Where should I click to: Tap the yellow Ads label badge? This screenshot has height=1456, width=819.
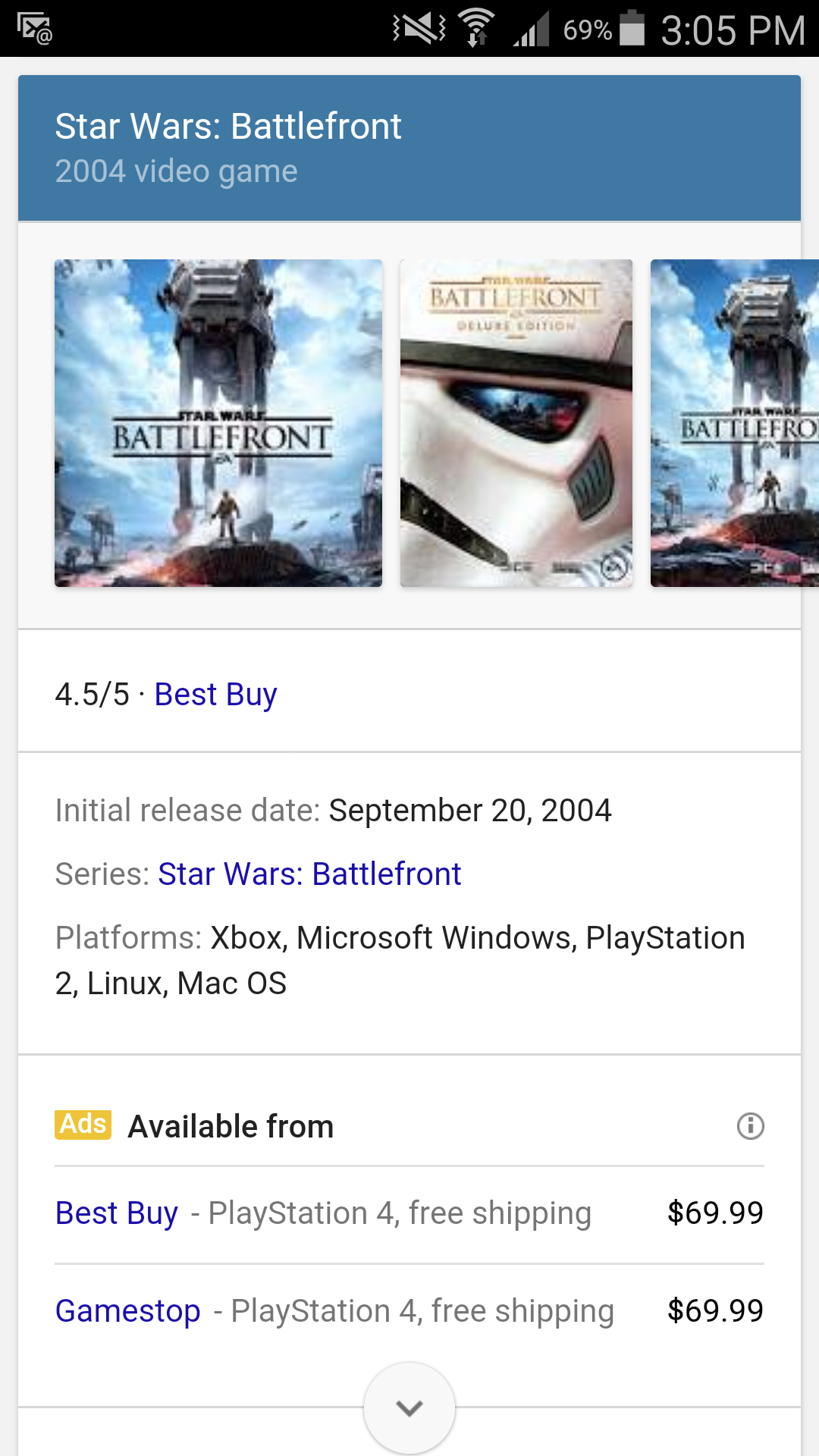click(83, 1125)
